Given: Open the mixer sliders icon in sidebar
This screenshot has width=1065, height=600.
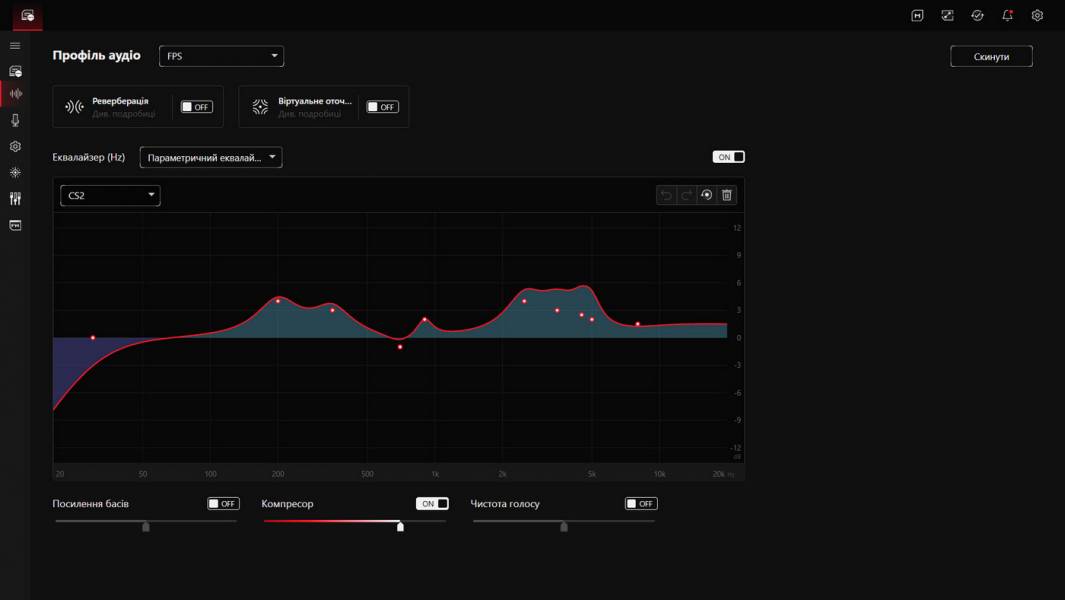Looking at the screenshot, I should (x=15, y=198).
